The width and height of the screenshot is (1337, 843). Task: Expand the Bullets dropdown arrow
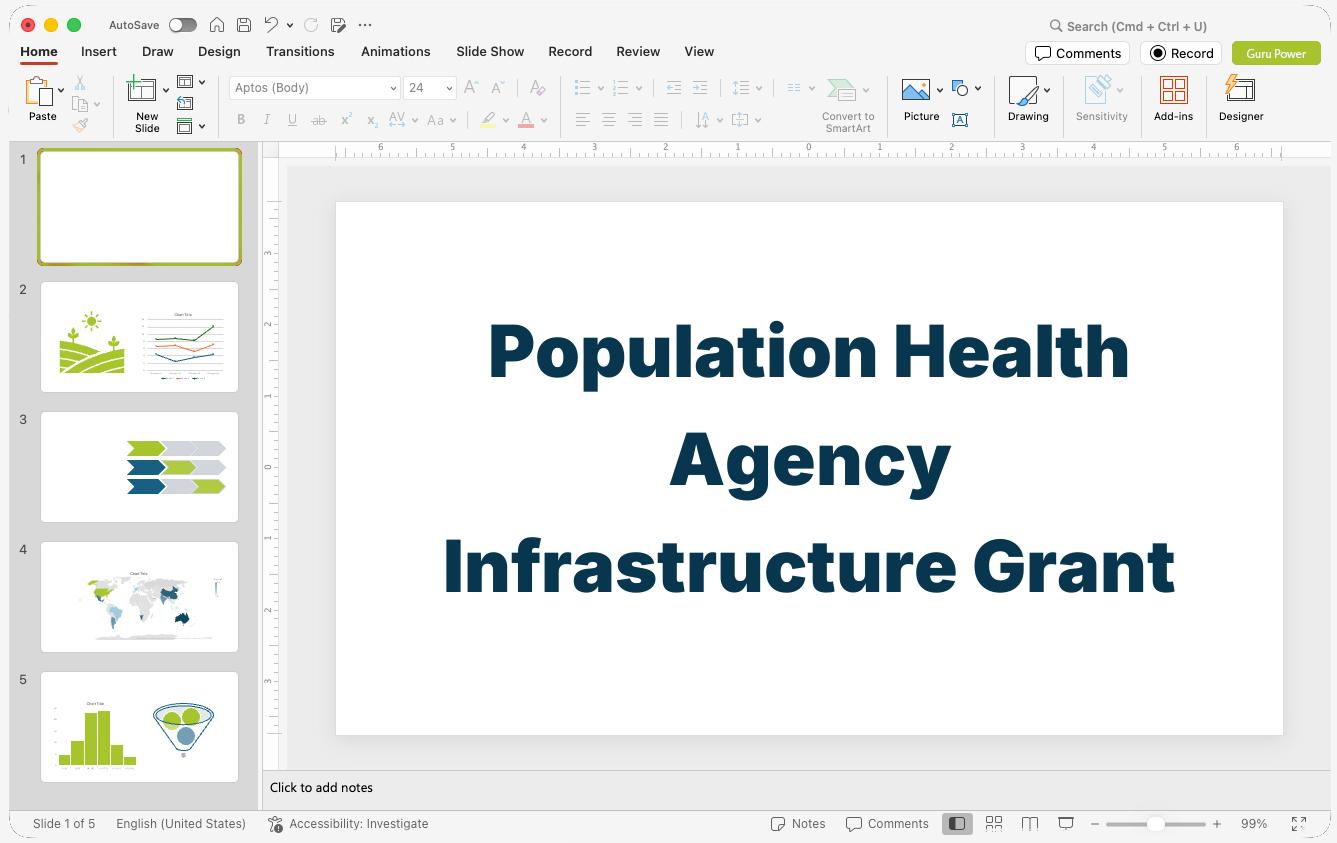pos(601,88)
